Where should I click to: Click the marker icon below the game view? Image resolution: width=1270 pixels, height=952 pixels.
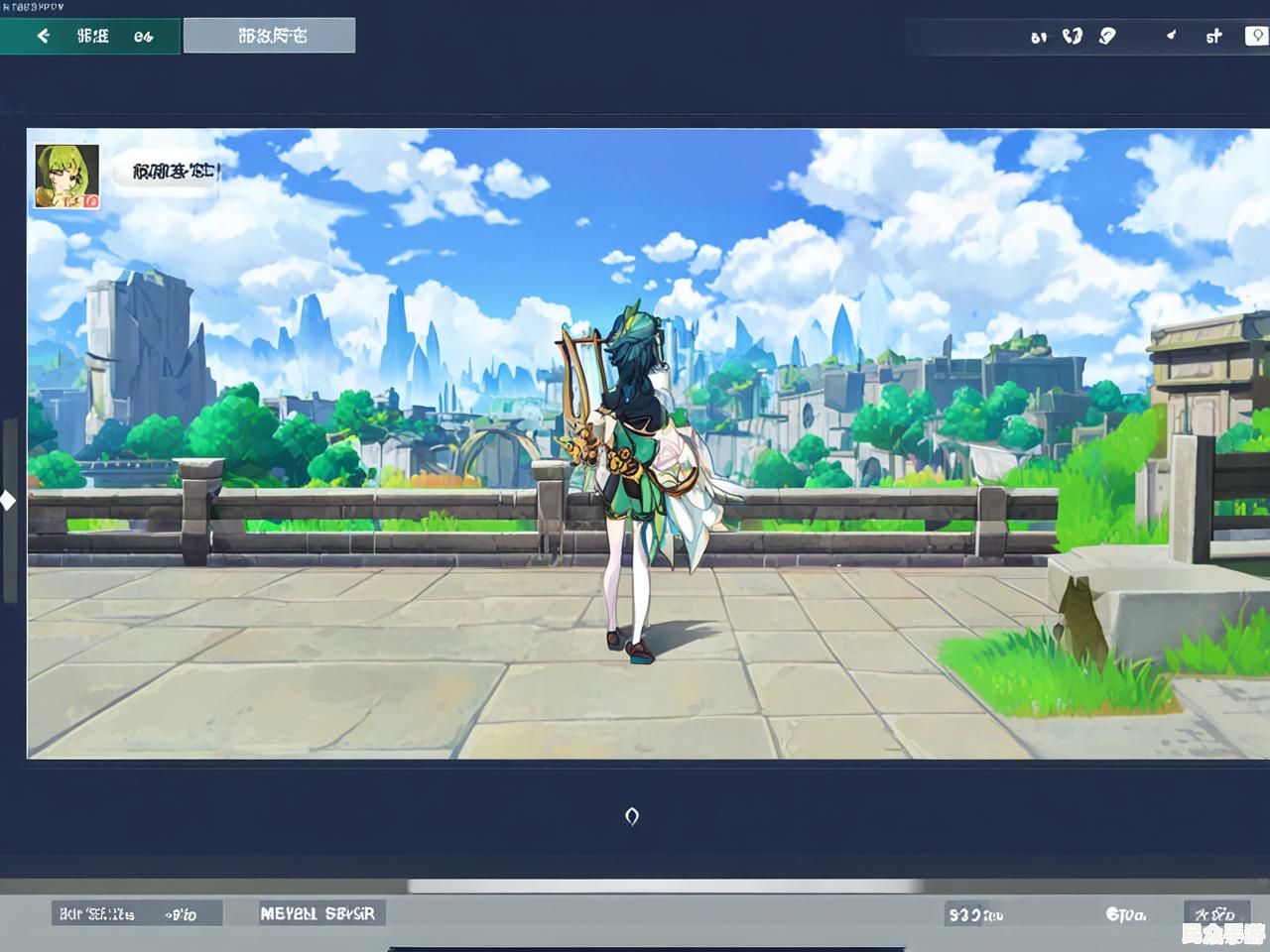coord(632,816)
